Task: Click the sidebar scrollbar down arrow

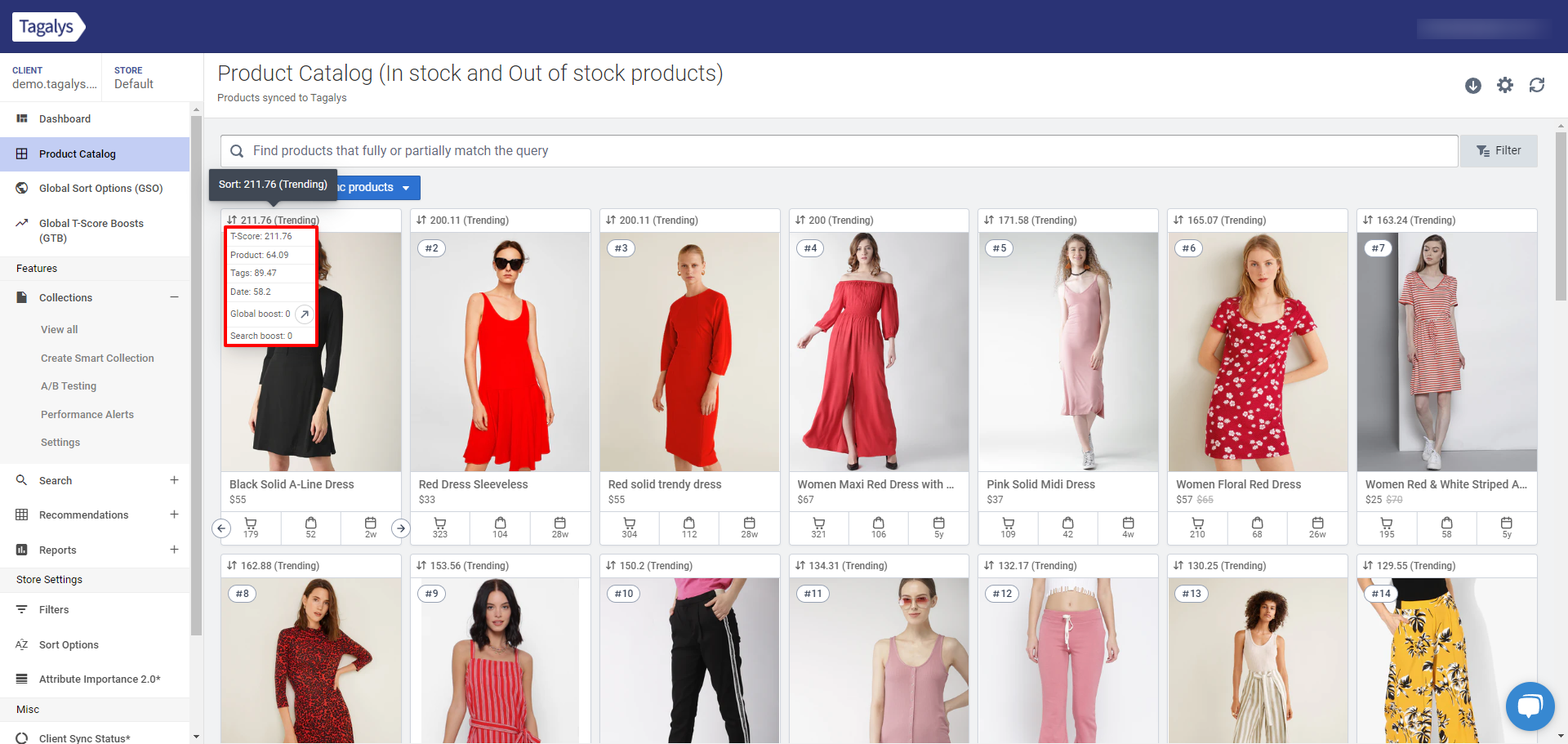Action: point(196,737)
